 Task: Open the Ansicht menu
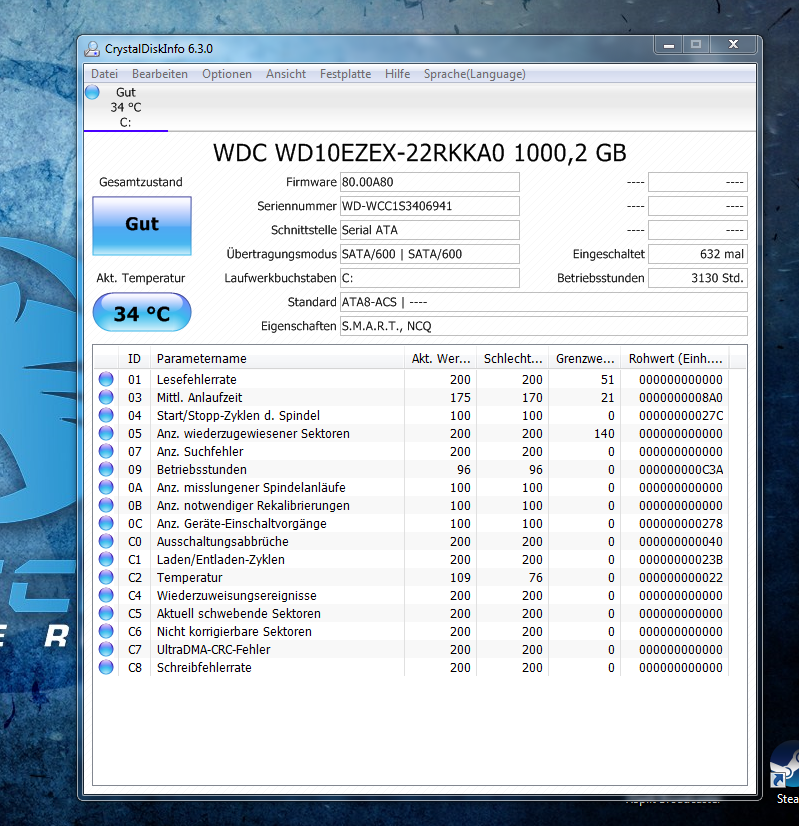pyautogui.click(x=286, y=74)
